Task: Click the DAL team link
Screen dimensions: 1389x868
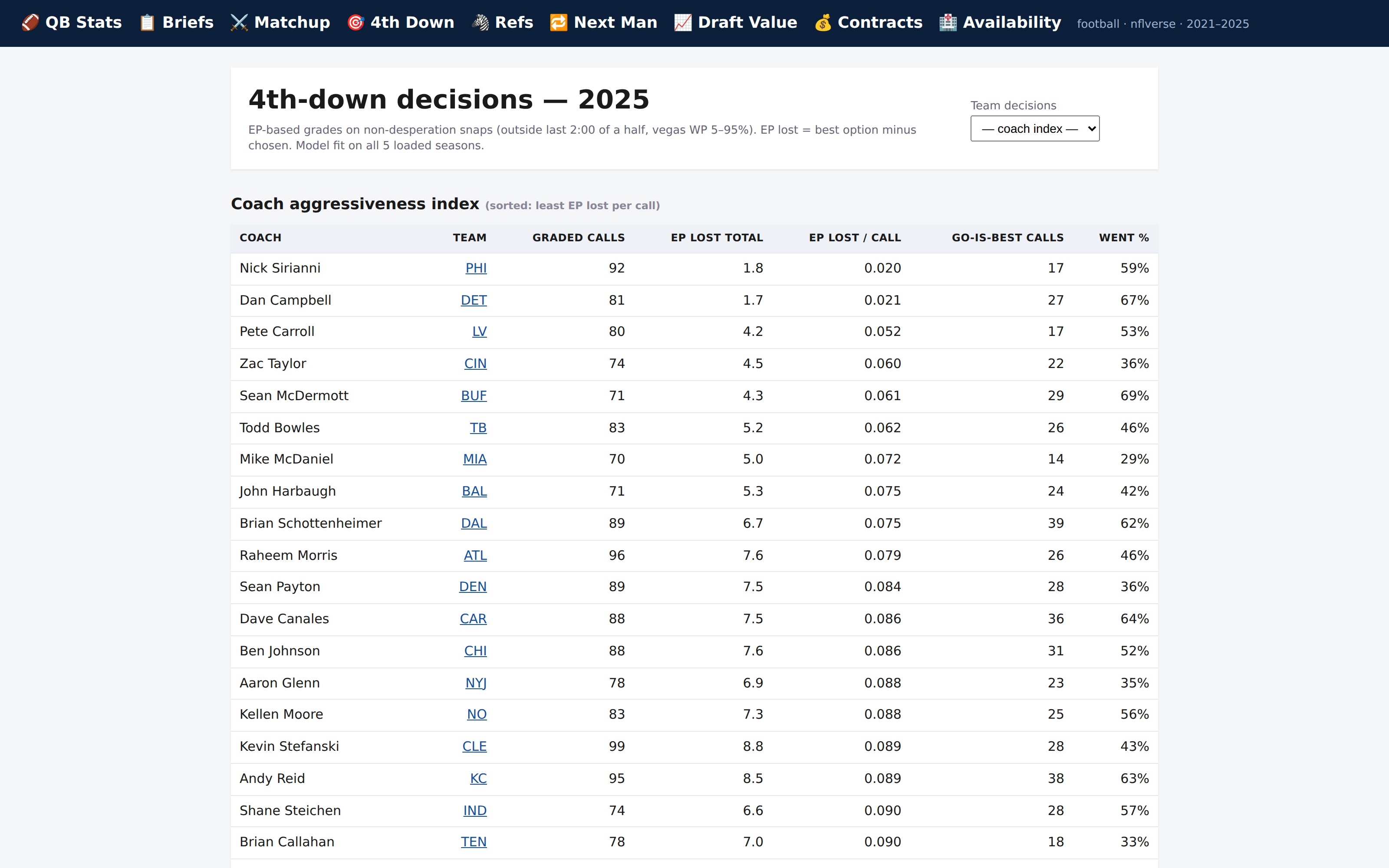Action: click(x=474, y=523)
